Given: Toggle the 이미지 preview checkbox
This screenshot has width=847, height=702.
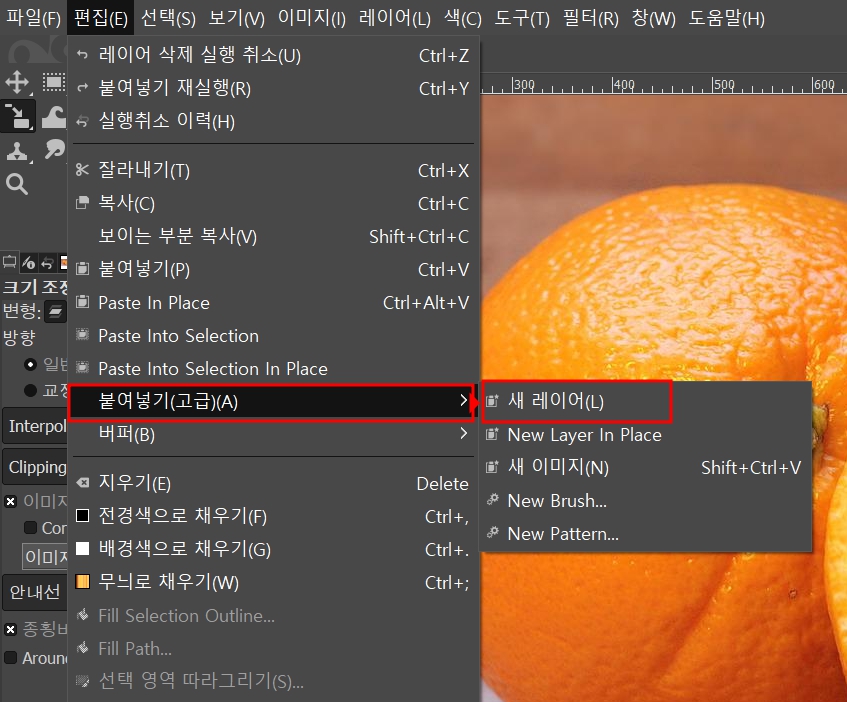Looking at the screenshot, I should point(10,502).
